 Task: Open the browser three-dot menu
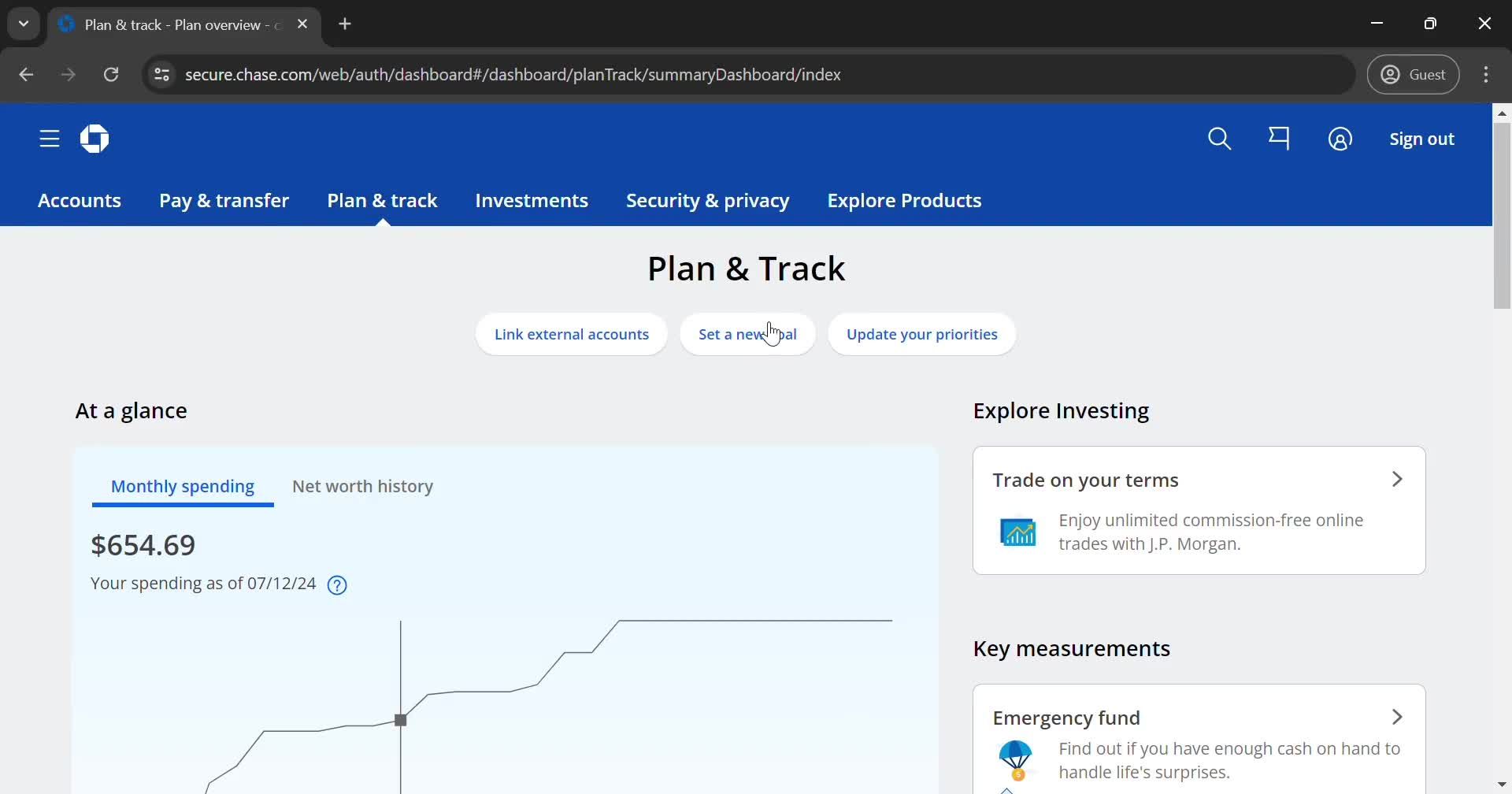[1487, 74]
